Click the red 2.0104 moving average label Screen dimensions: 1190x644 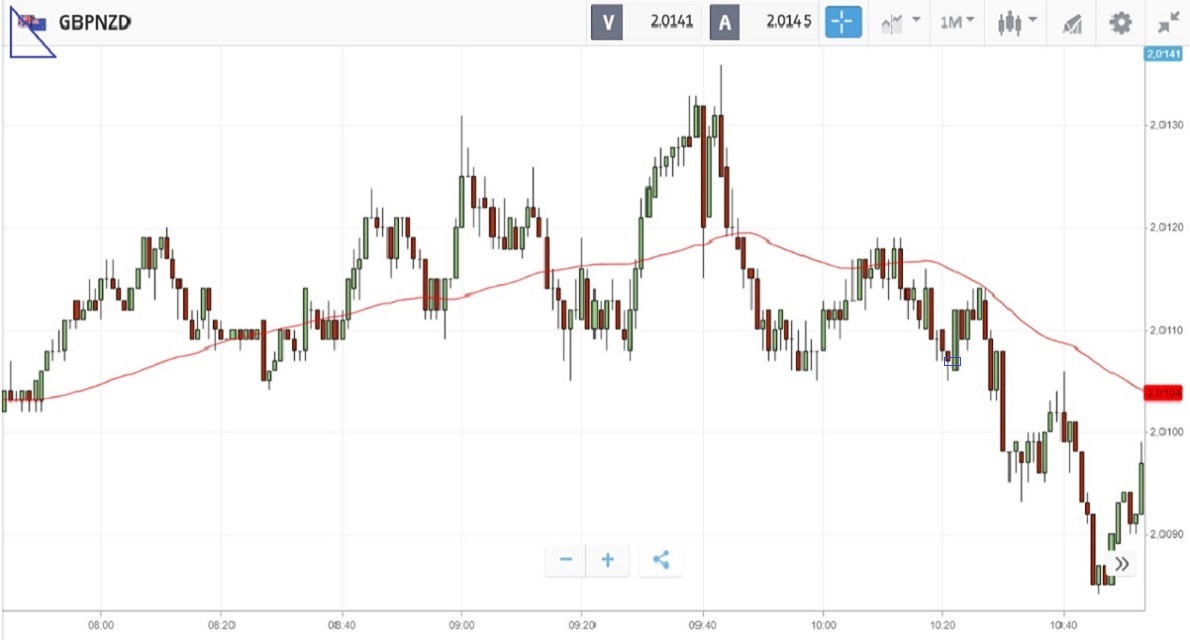coord(1163,393)
